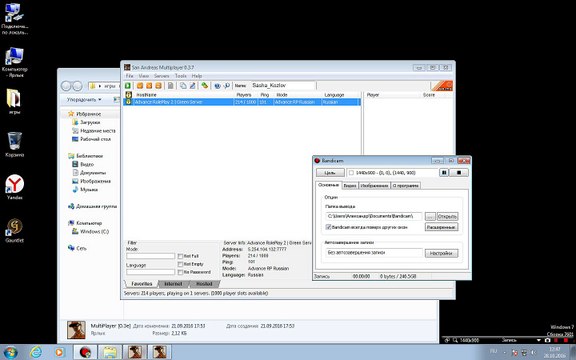The image size is (576, 360).
Task: Toggle Bandicam always on top checkbox
Action: tap(328, 227)
